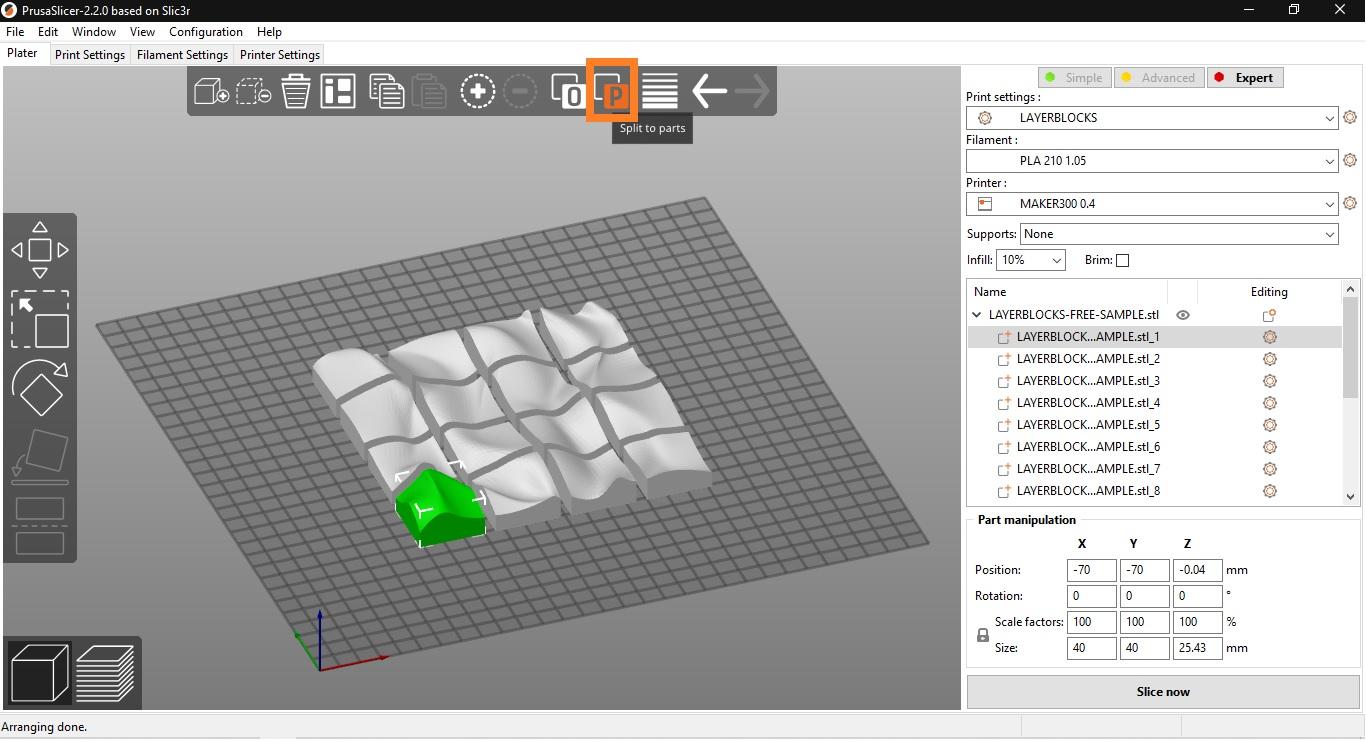Switch to the 3D editor cube view
1366x742 pixels.
click(39, 672)
